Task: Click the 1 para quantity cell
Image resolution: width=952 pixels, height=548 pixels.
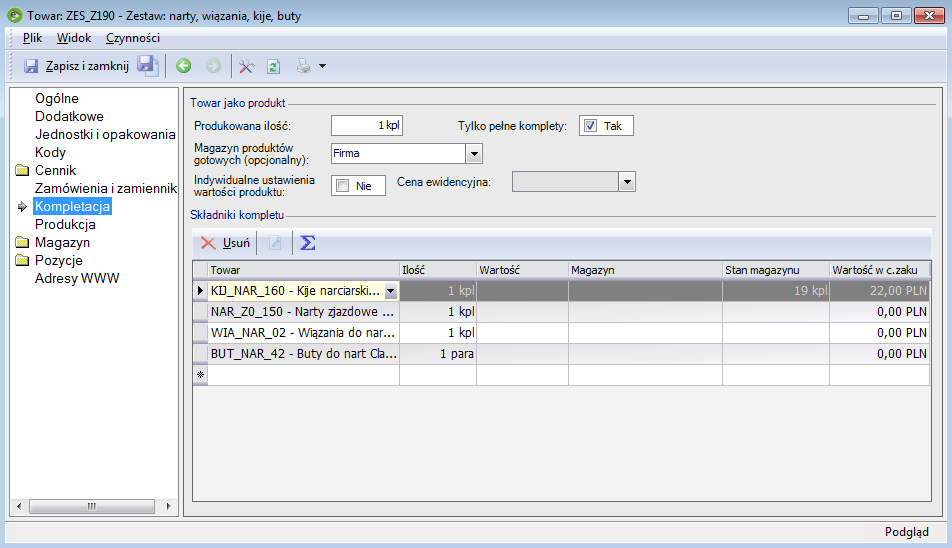Action: [x=438, y=354]
